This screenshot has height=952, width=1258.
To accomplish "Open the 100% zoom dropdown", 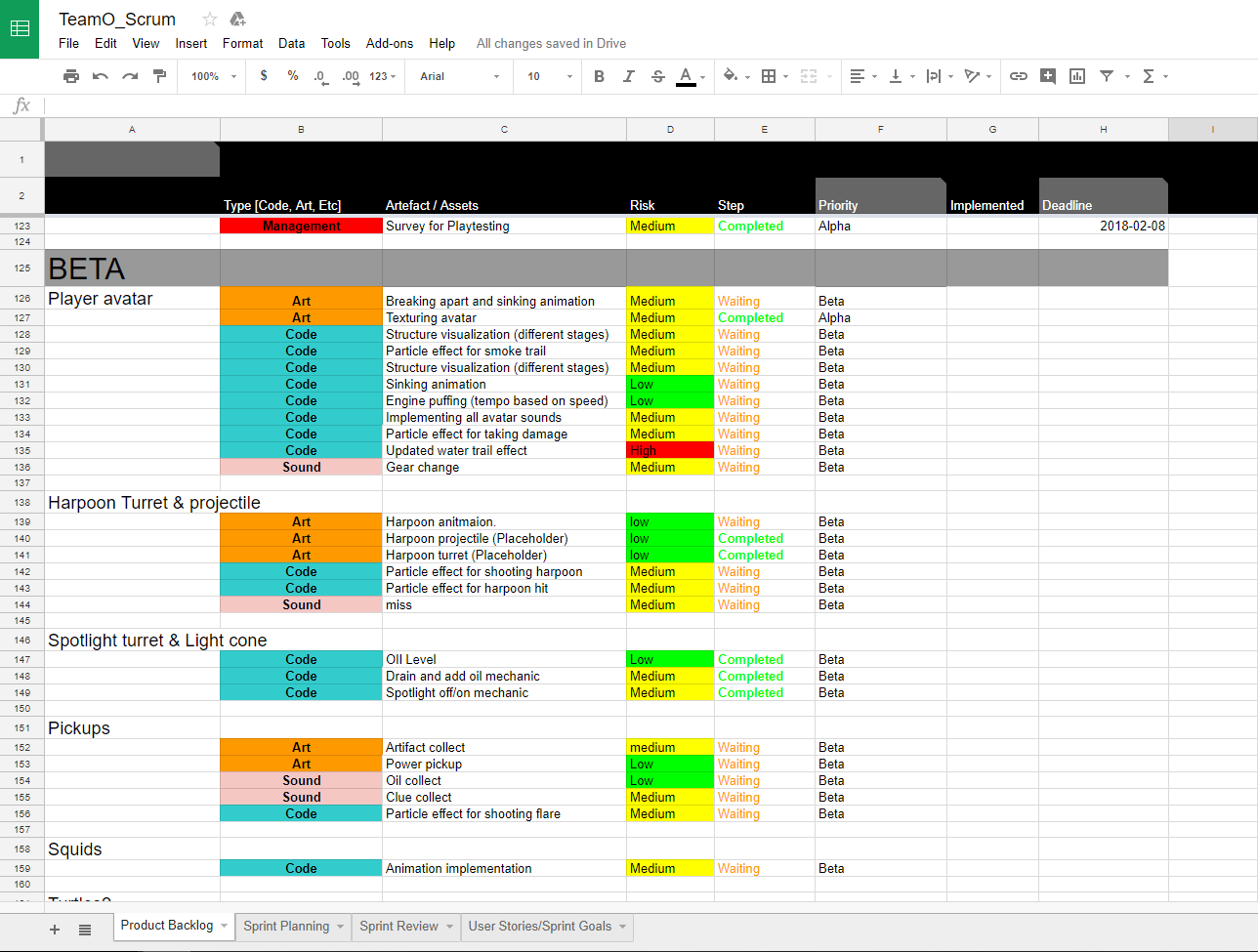I will coord(213,76).
